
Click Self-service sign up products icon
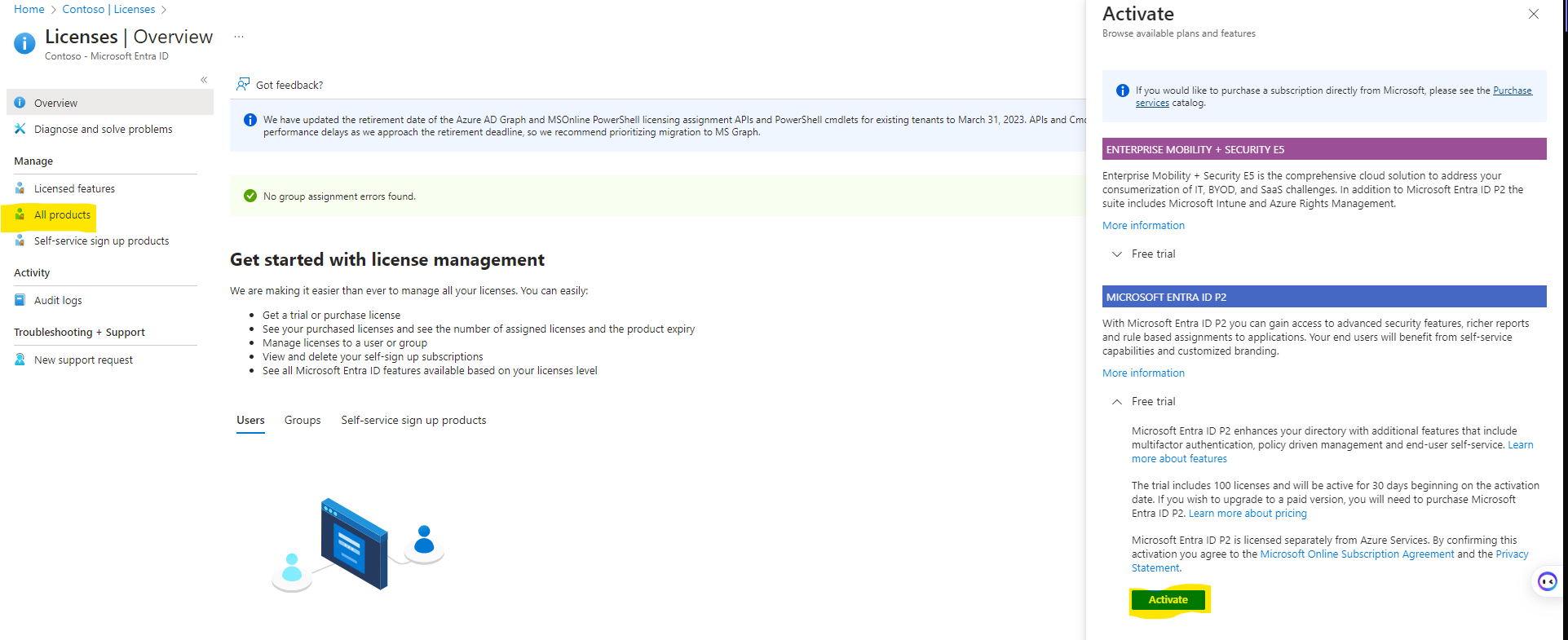click(20, 241)
